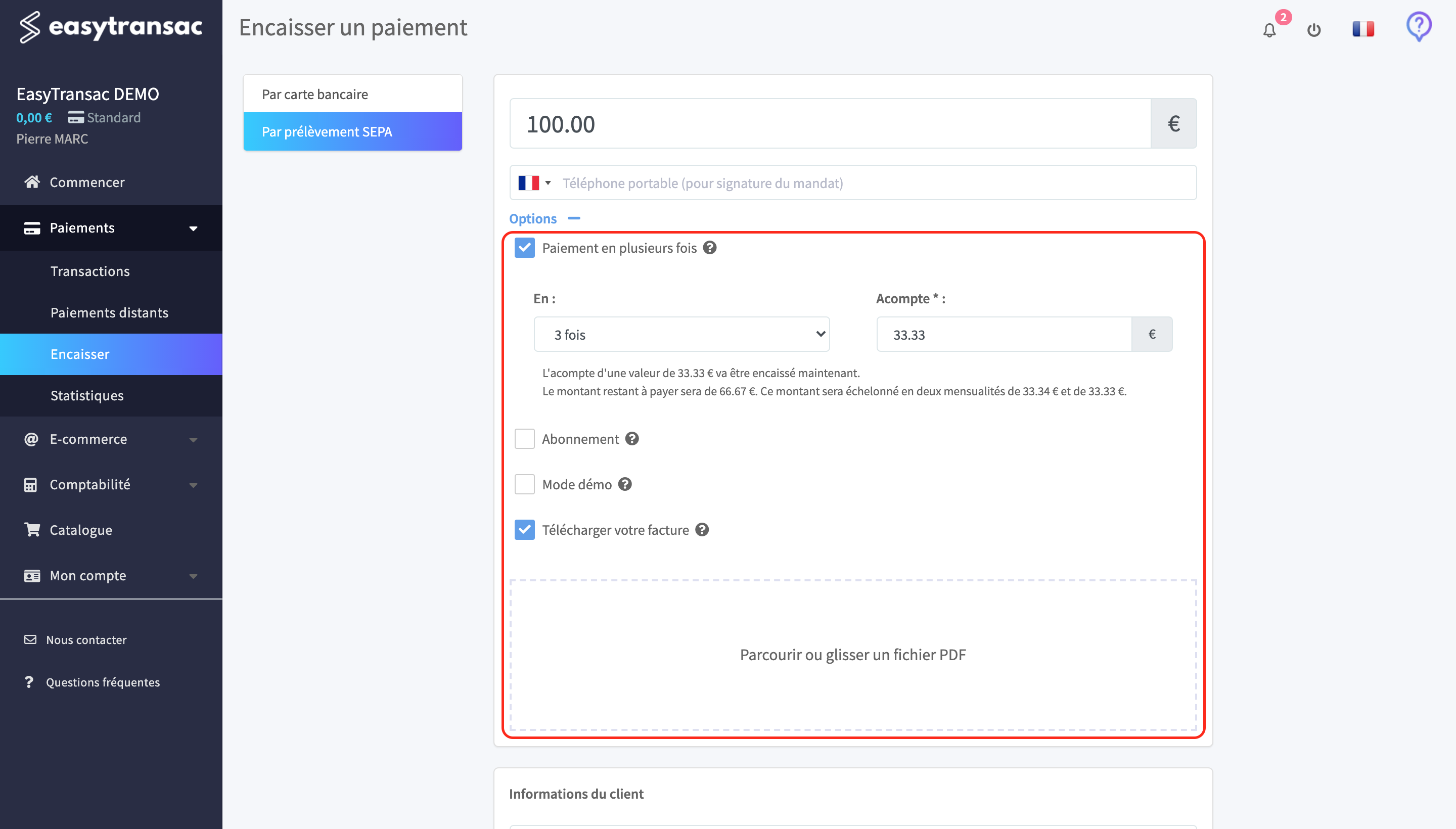1456x829 pixels.
Task: Enable the Abonnement checkbox
Action: (x=524, y=438)
